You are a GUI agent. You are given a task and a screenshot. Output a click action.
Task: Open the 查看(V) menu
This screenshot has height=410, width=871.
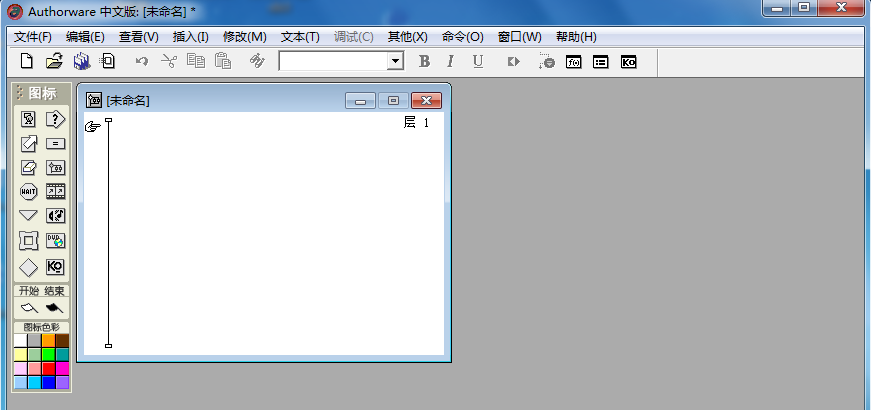pyautogui.click(x=139, y=37)
